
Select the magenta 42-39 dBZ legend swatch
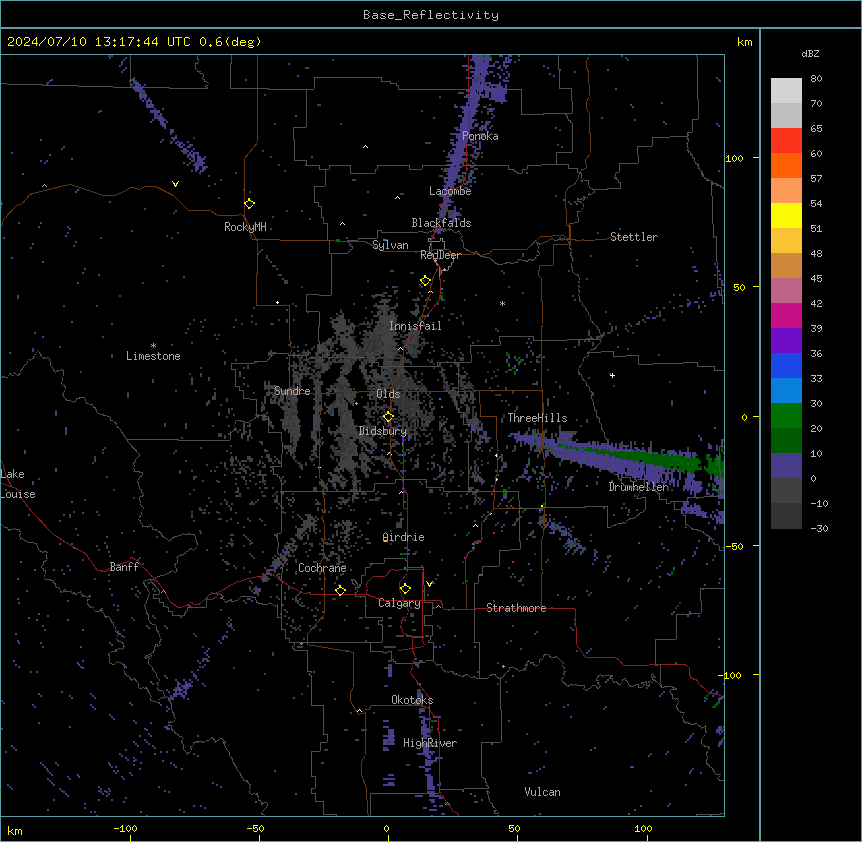pos(786,315)
